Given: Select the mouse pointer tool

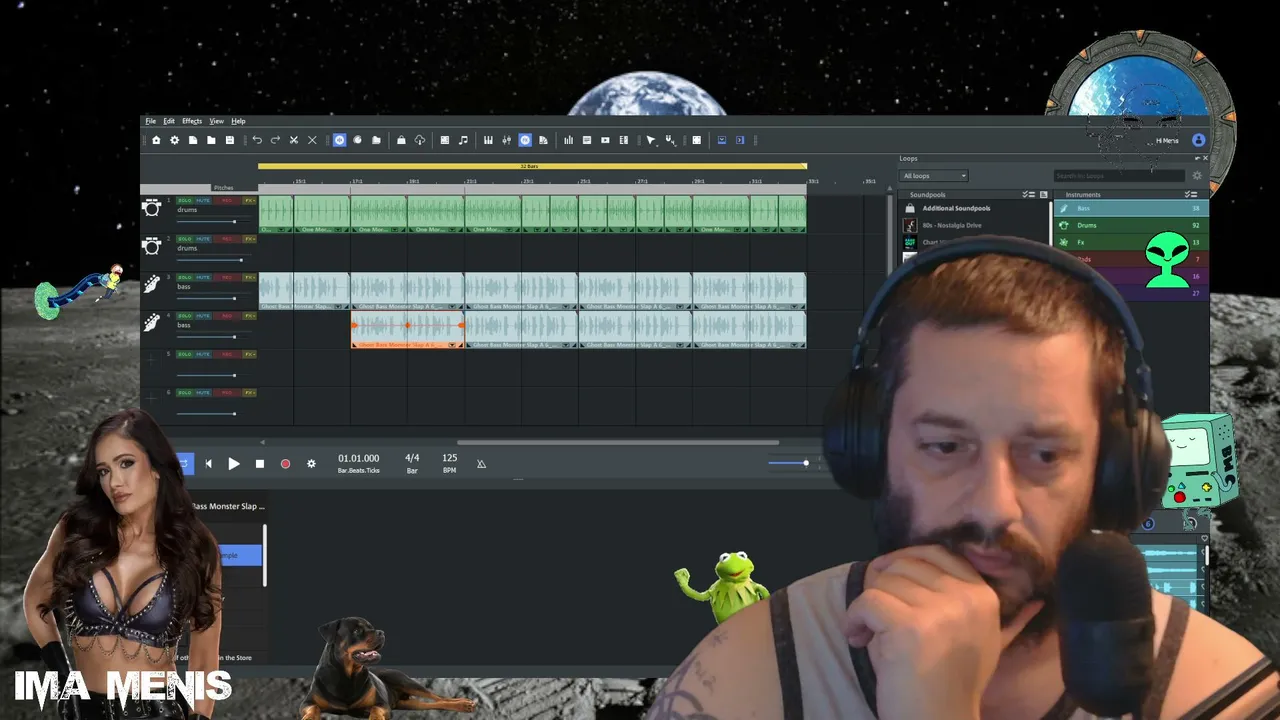Looking at the screenshot, I should pos(651,140).
